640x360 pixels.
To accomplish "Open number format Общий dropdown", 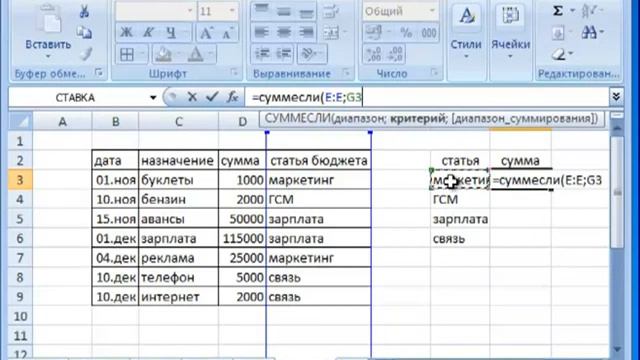I will (x=432, y=11).
